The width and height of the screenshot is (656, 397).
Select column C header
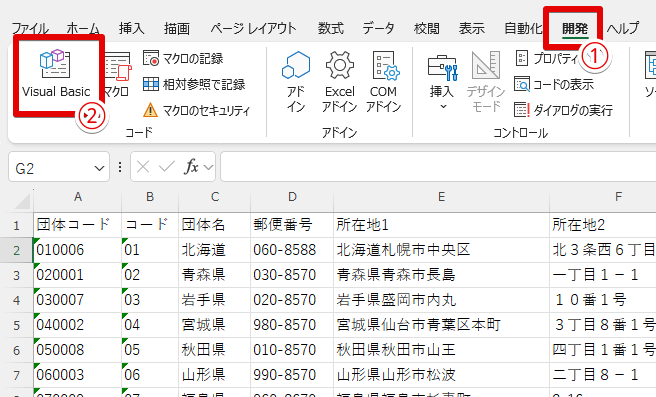(215, 197)
